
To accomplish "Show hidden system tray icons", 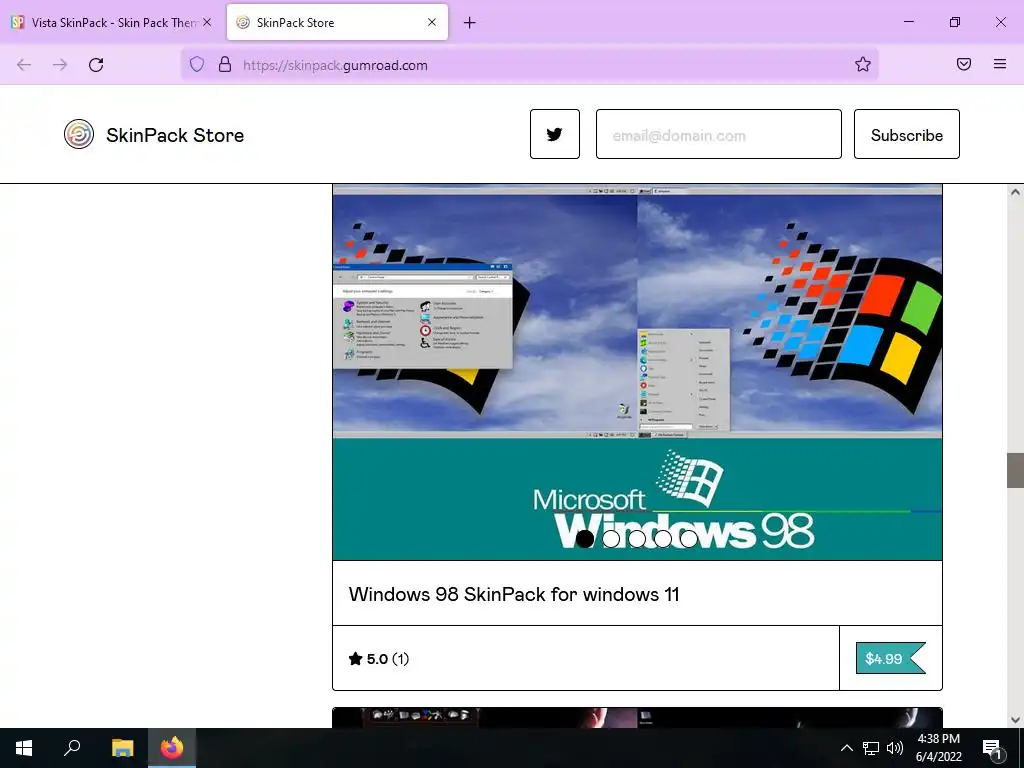I will [x=846, y=748].
